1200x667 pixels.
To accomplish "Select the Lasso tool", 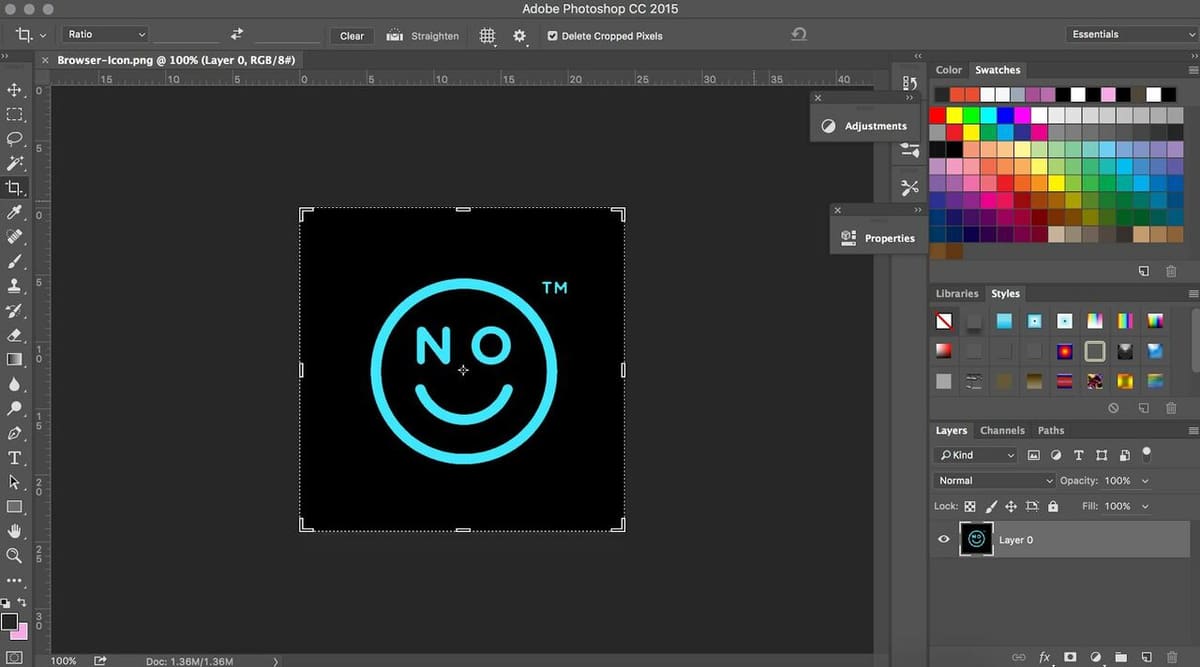I will [x=14, y=138].
